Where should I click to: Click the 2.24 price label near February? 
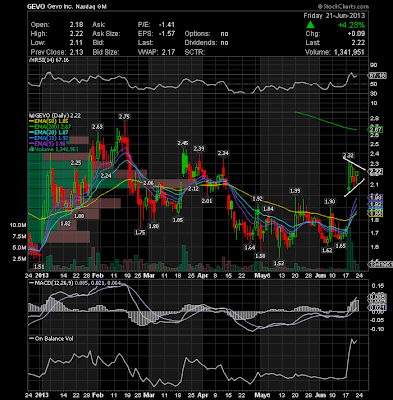coord(106,176)
